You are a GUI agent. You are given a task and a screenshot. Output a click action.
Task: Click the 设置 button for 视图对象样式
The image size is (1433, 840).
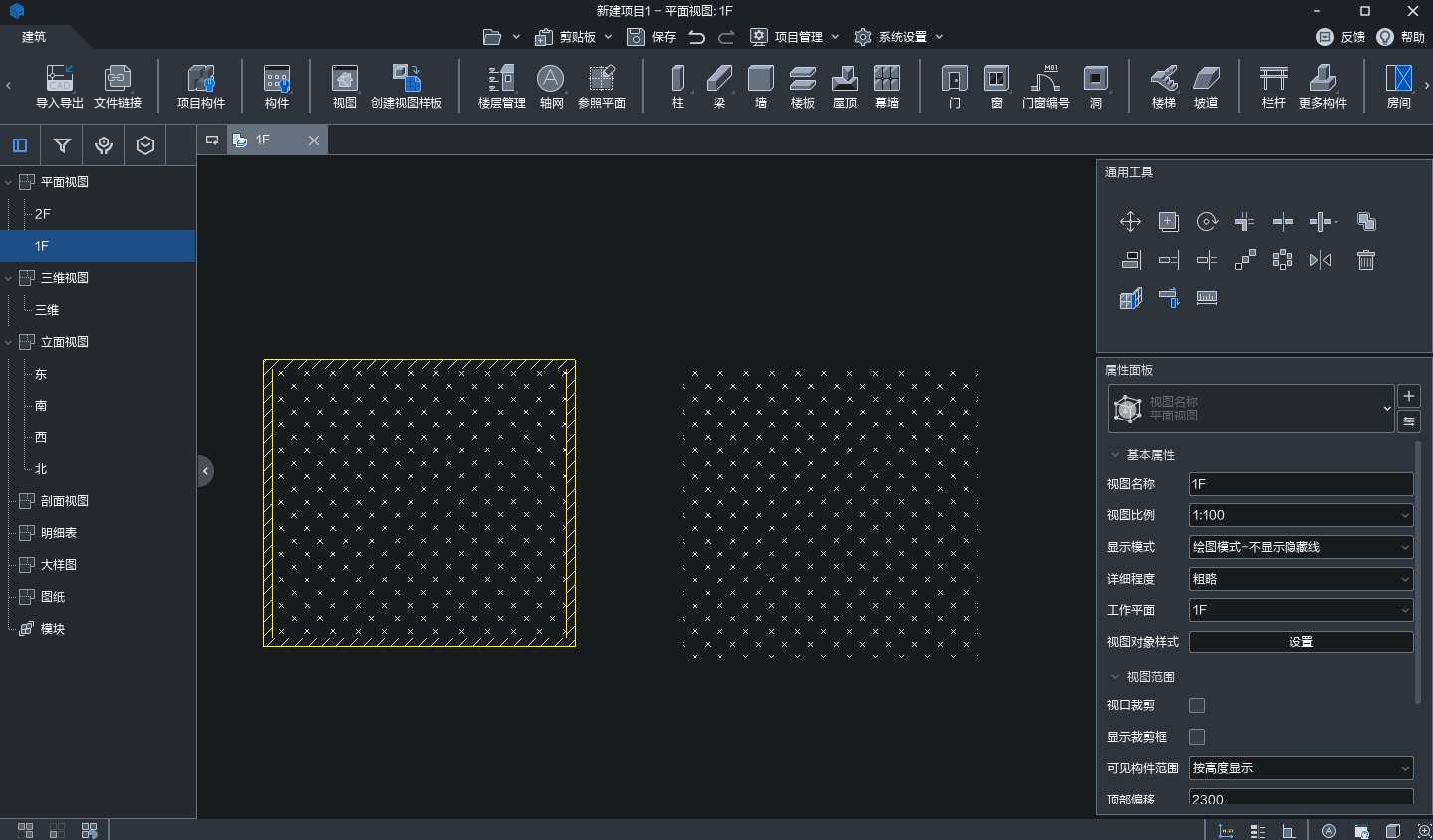[x=1300, y=642]
